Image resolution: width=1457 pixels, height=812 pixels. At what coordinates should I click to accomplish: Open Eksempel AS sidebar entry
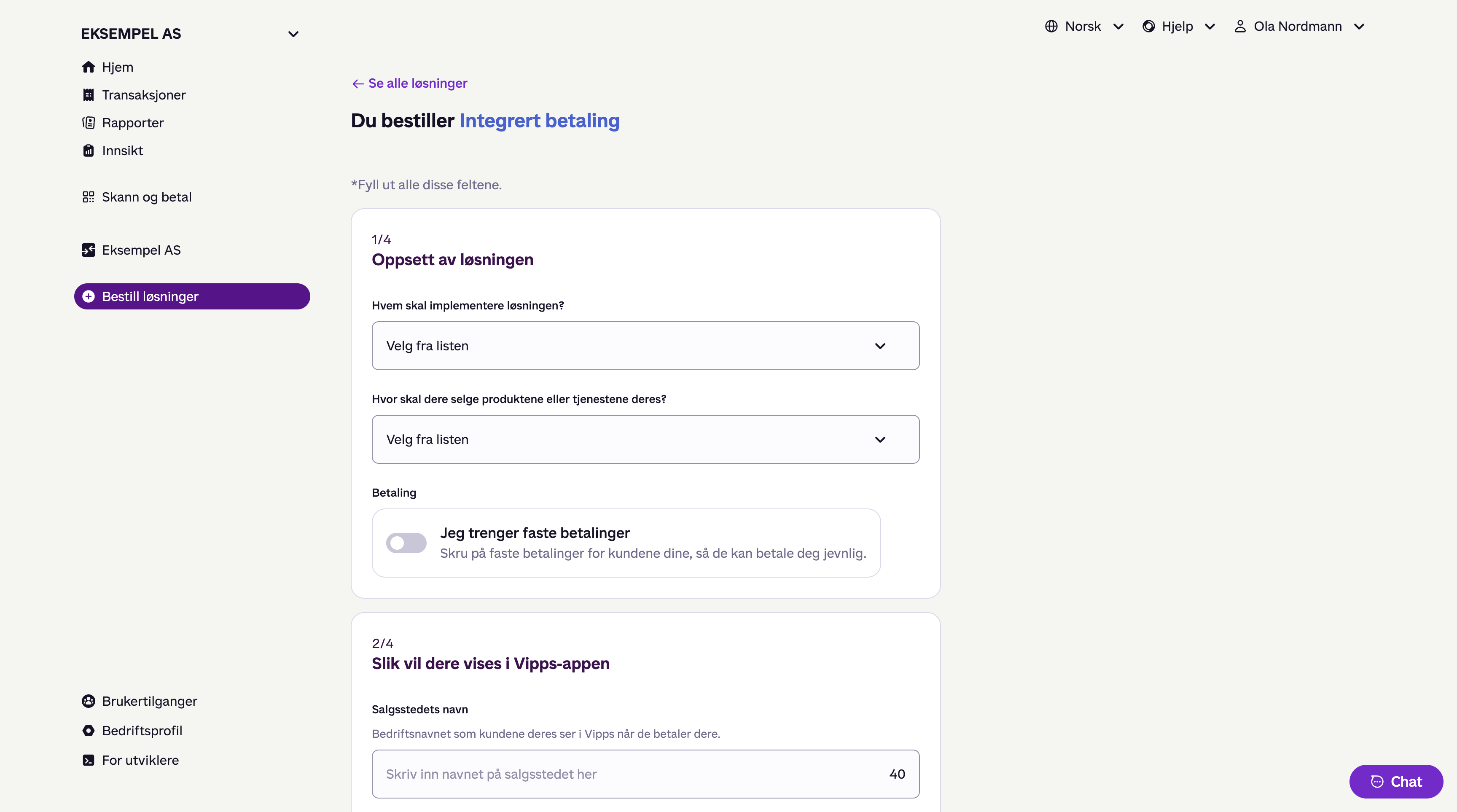(192, 250)
